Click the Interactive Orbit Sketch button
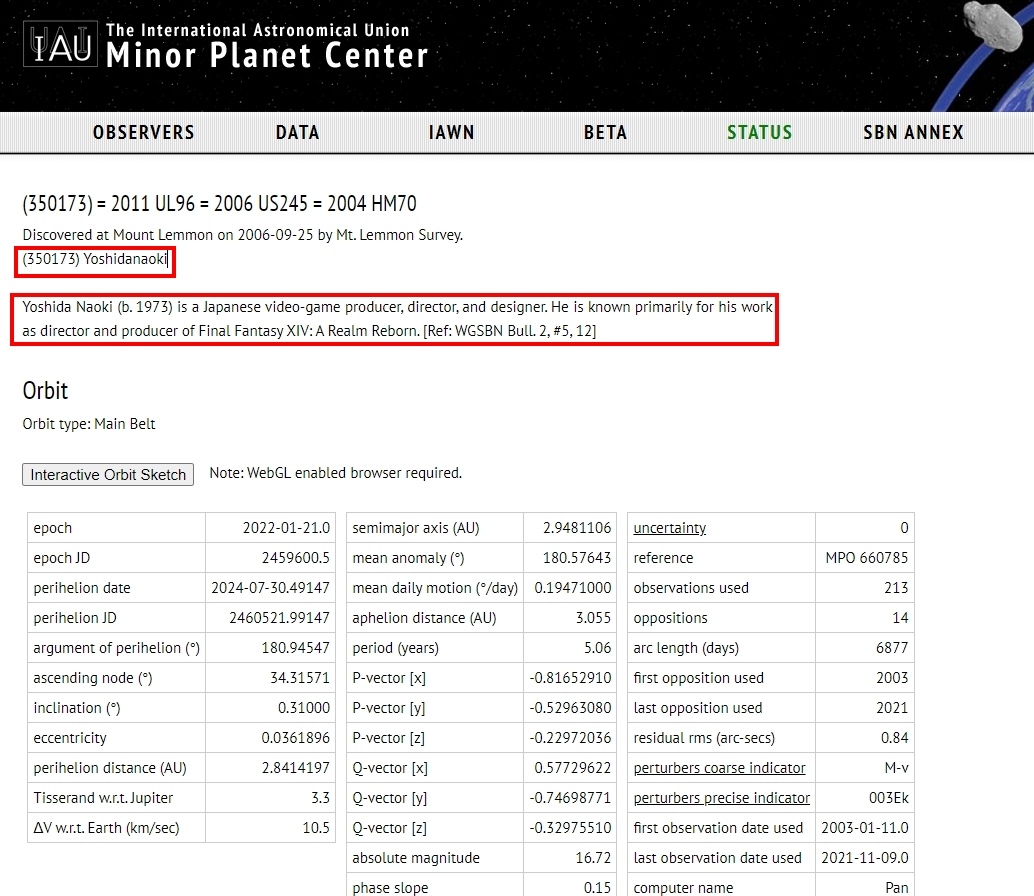The height and width of the screenshot is (896, 1034). coord(108,475)
